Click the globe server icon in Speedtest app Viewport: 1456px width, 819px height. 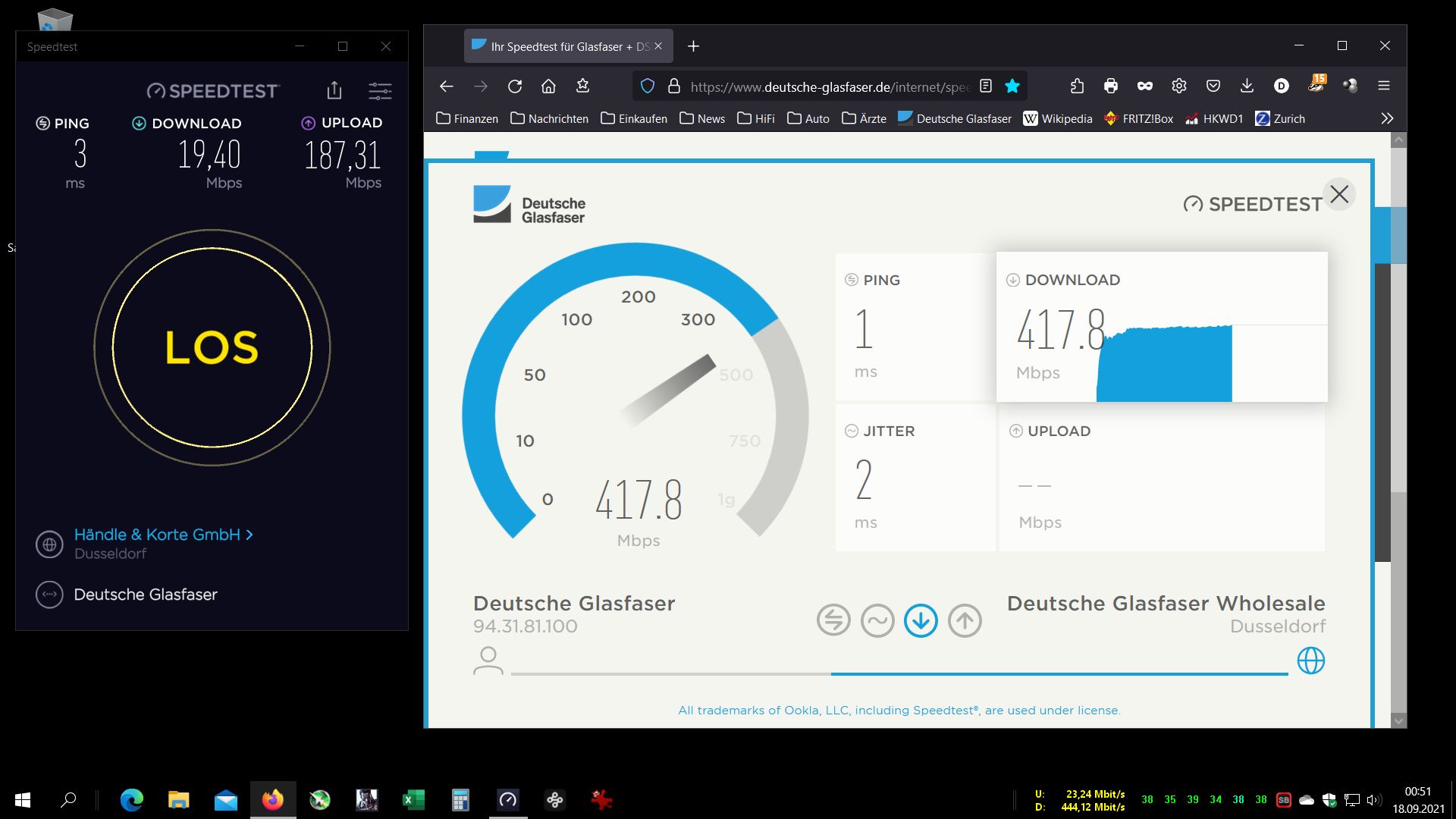[x=49, y=544]
